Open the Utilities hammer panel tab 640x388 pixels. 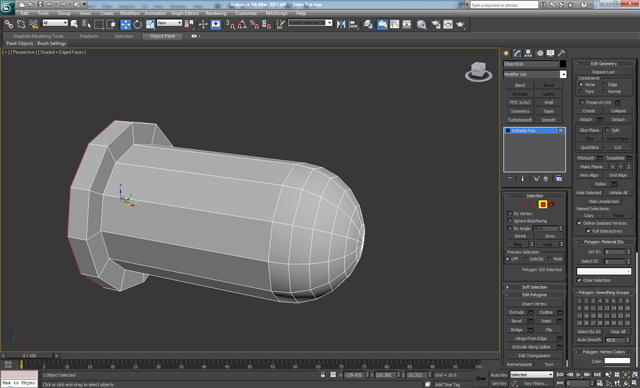point(562,53)
